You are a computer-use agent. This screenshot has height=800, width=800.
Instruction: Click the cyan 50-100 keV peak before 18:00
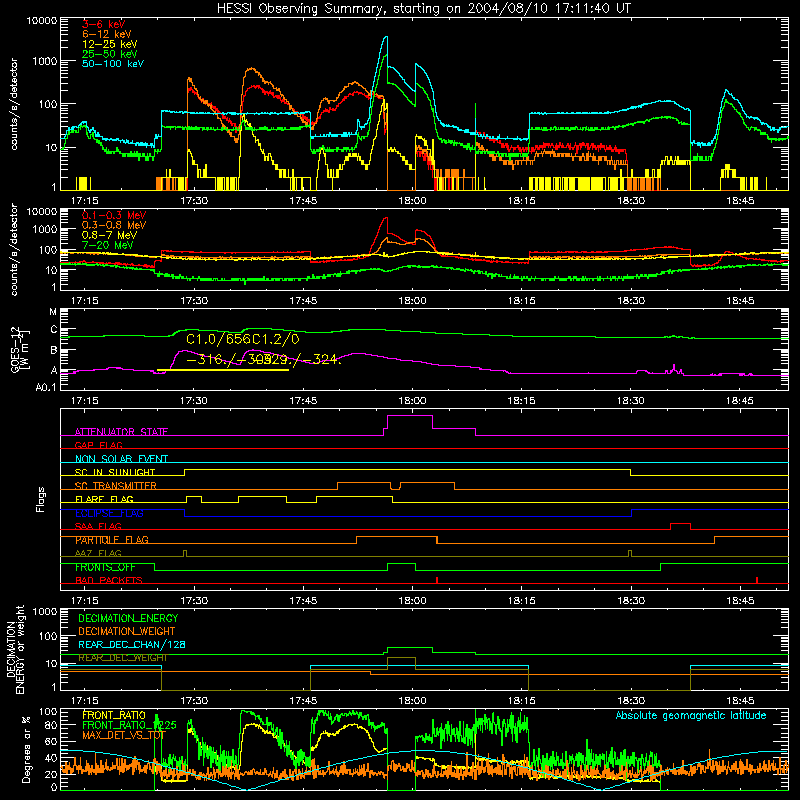(x=386, y=37)
